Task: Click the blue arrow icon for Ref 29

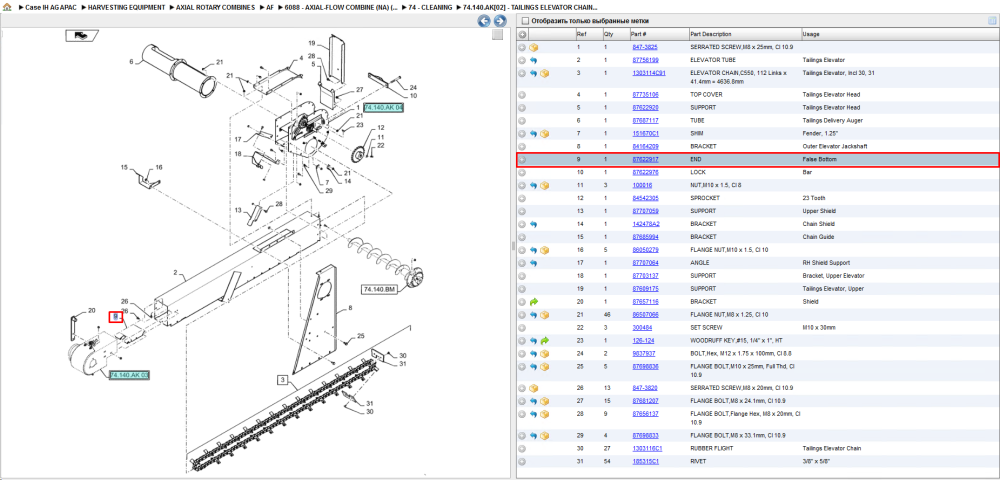Action: point(534,435)
